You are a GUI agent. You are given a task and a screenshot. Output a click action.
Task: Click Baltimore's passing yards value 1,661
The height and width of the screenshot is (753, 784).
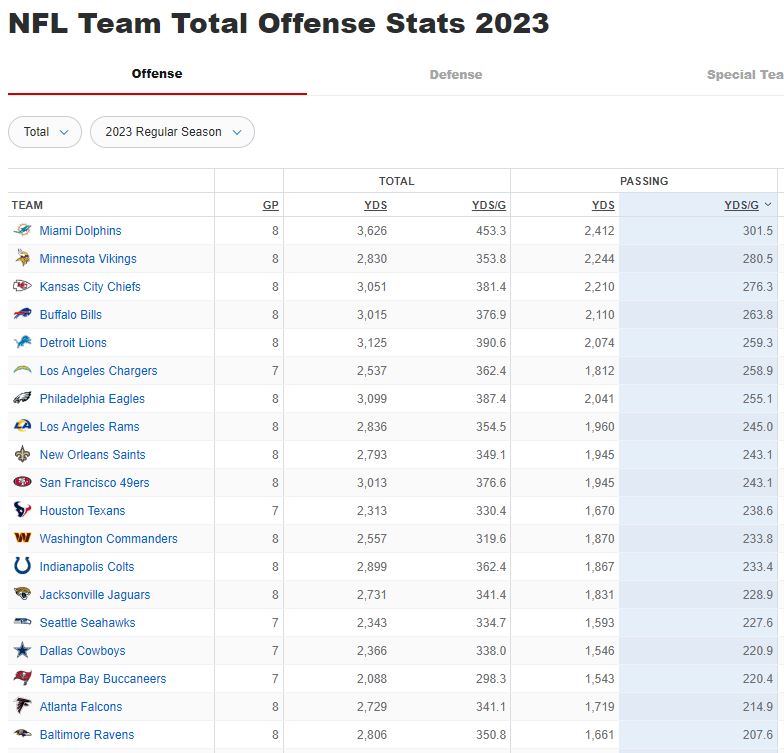click(x=600, y=734)
